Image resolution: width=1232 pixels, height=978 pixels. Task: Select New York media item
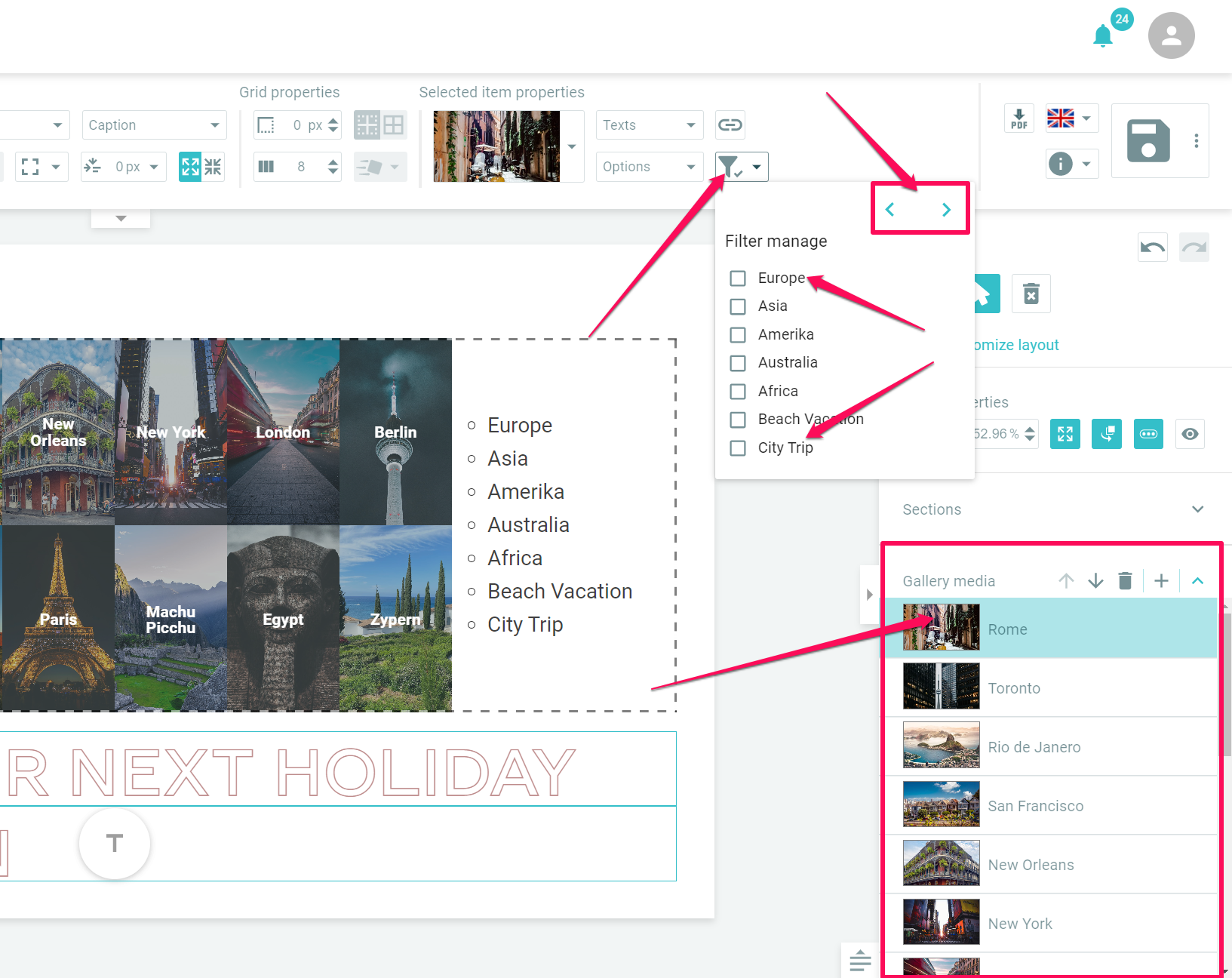coord(1050,923)
